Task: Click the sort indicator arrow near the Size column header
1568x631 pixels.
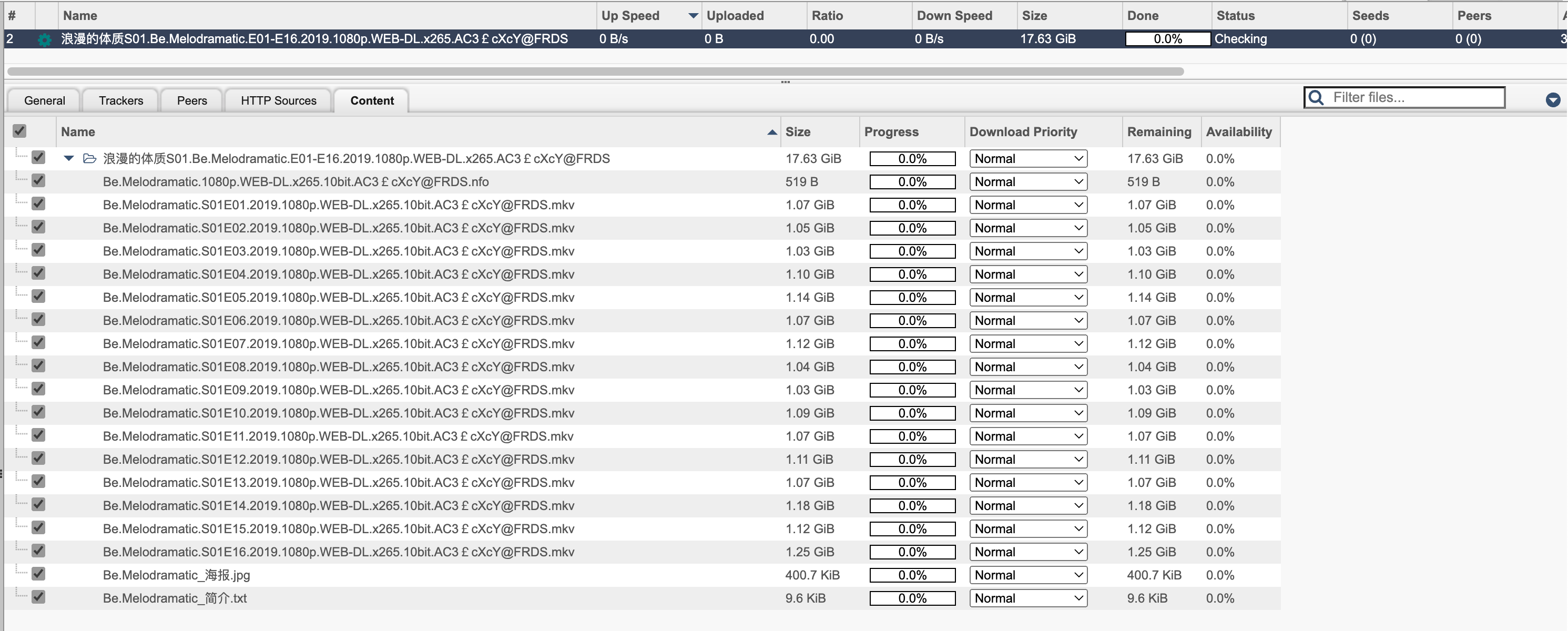Action: point(772,132)
